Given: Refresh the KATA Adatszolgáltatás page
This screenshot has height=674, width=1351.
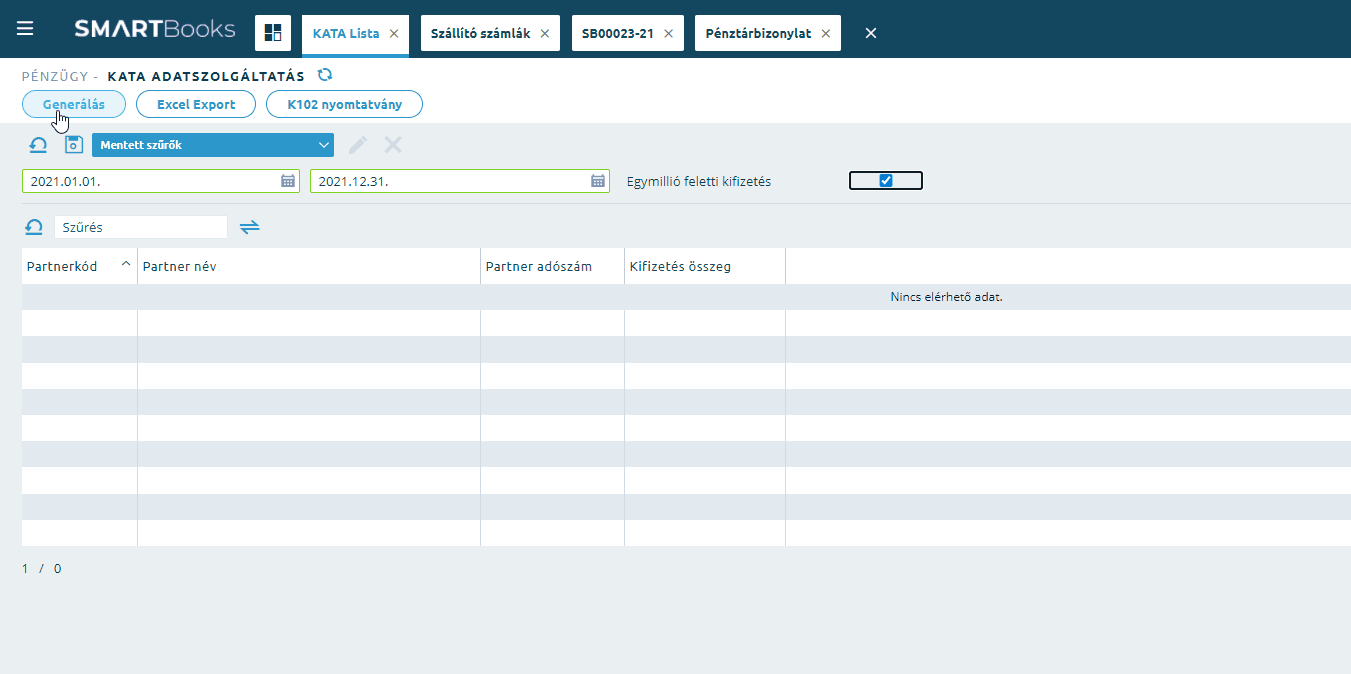Looking at the screenshot, I should tap(324, 75).
